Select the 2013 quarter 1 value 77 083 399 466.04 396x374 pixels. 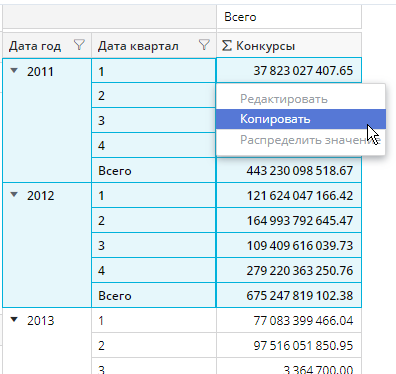tap(289, 320)
